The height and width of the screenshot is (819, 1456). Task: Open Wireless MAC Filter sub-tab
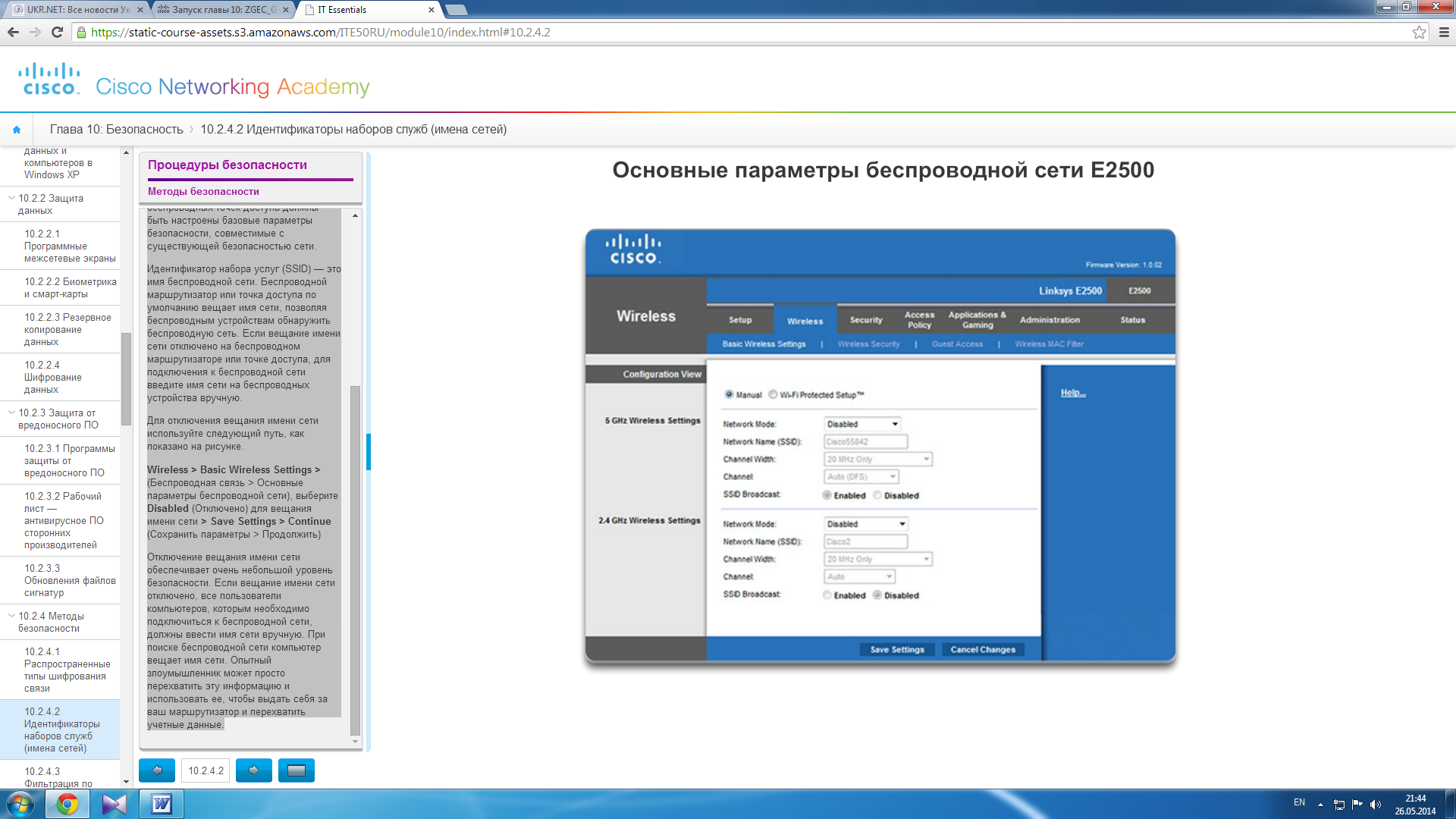coord(1049,344)
